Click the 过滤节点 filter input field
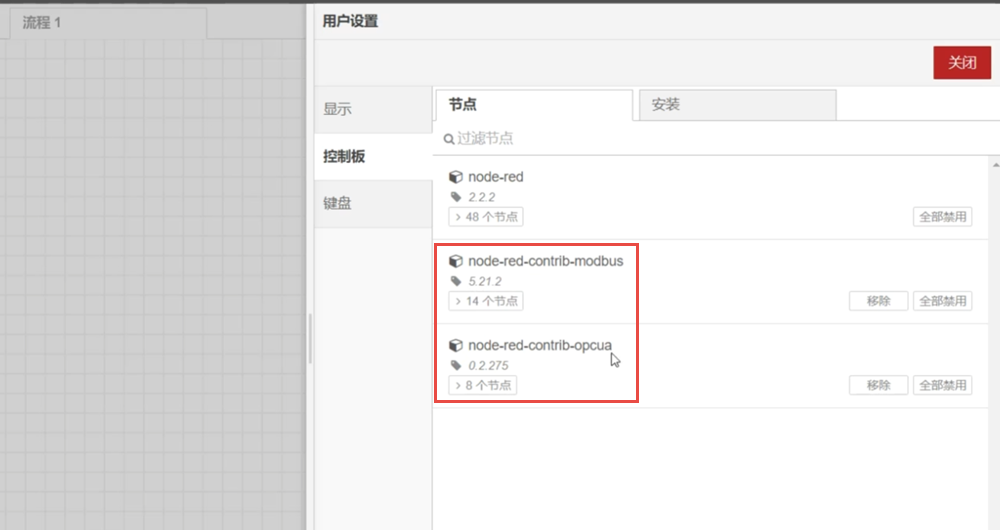This screenshot has height=530, width=1000. (714, 138)
